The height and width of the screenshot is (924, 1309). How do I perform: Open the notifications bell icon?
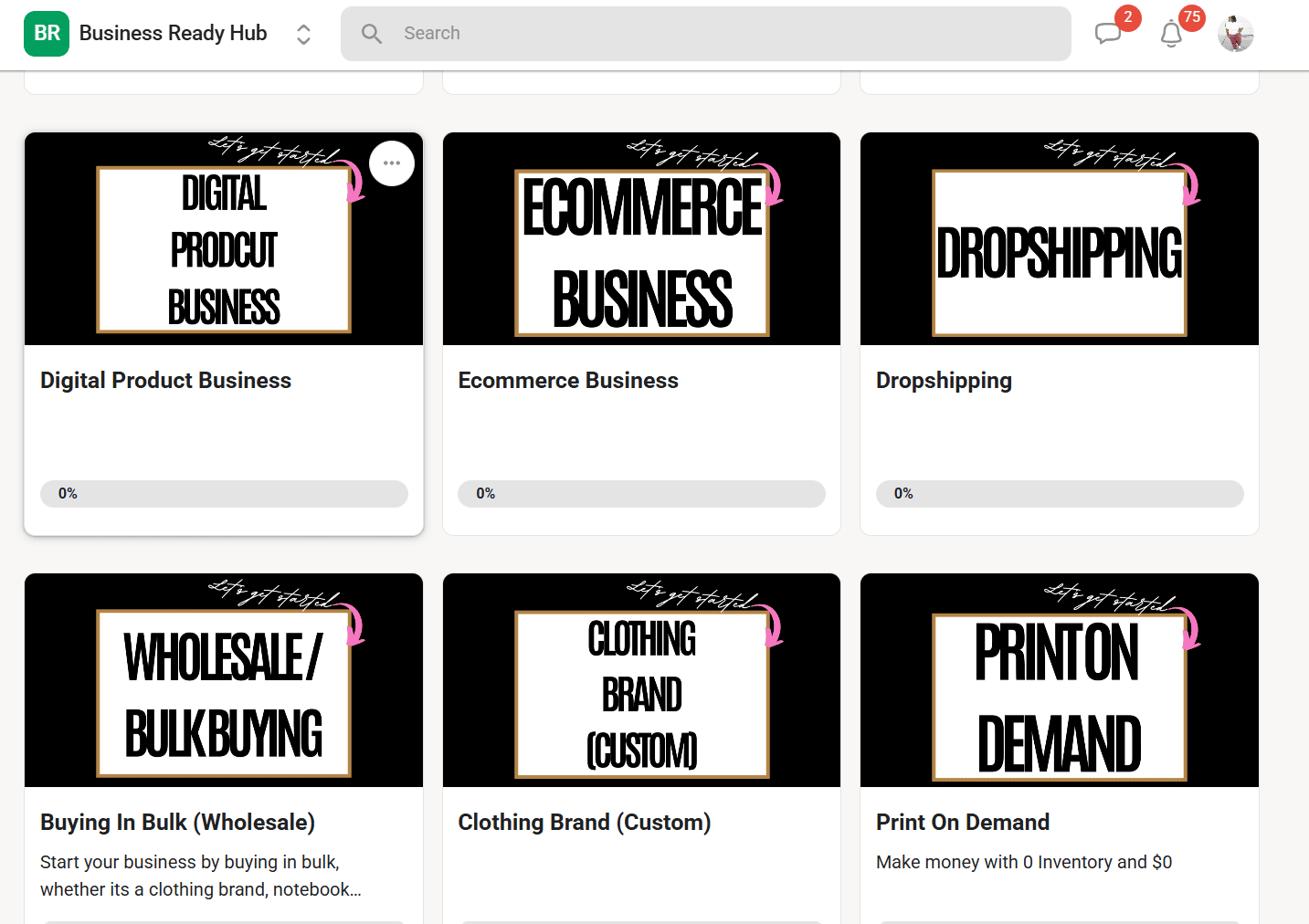click(1171, 35)
